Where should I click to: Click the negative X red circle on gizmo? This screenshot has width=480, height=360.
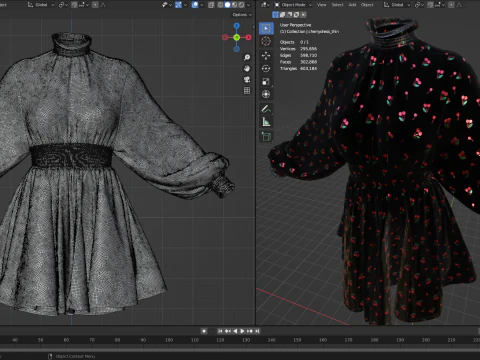point(225,37)
